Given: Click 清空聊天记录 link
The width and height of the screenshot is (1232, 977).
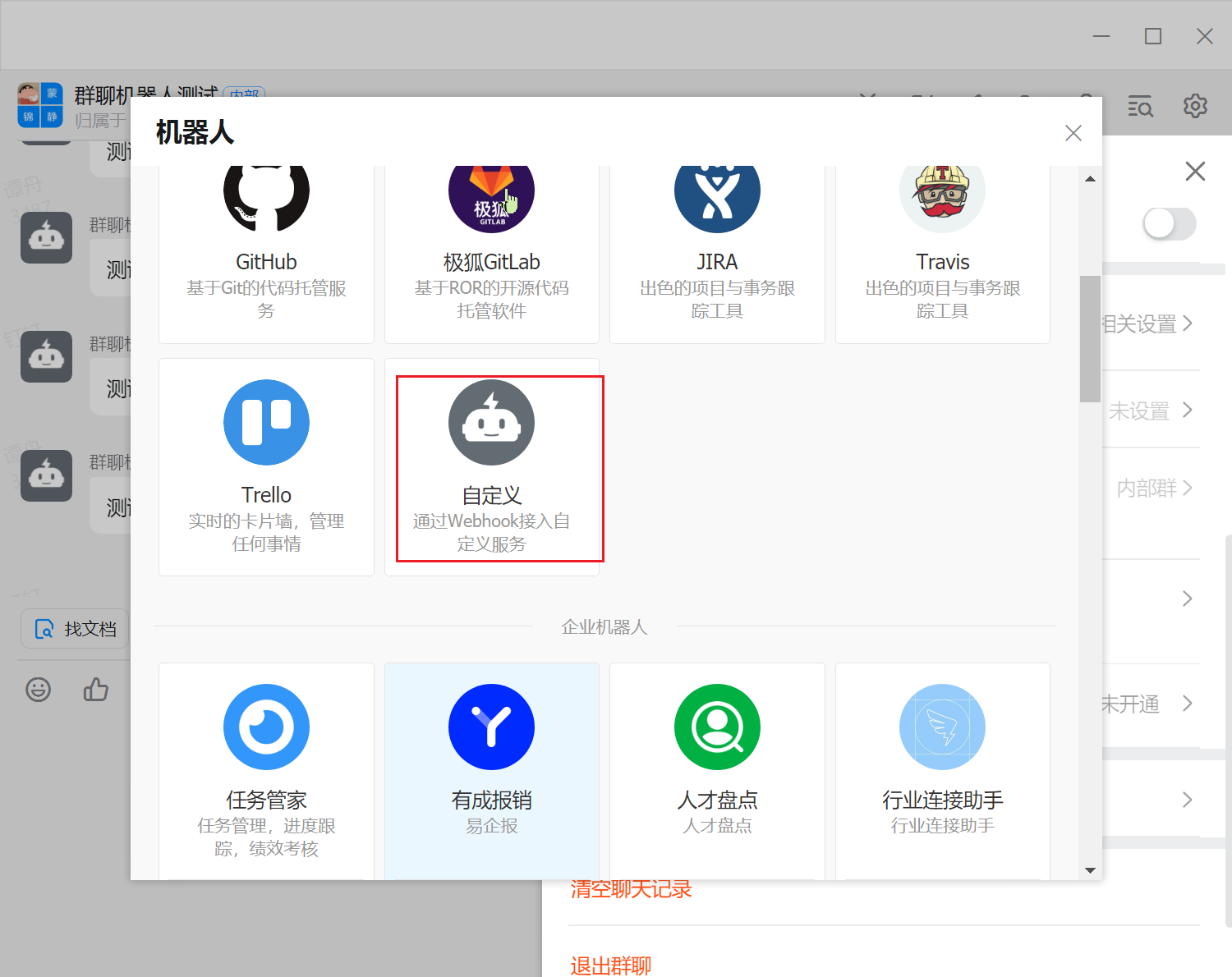Looking at the screenshot, I should (x=632, y=889).
